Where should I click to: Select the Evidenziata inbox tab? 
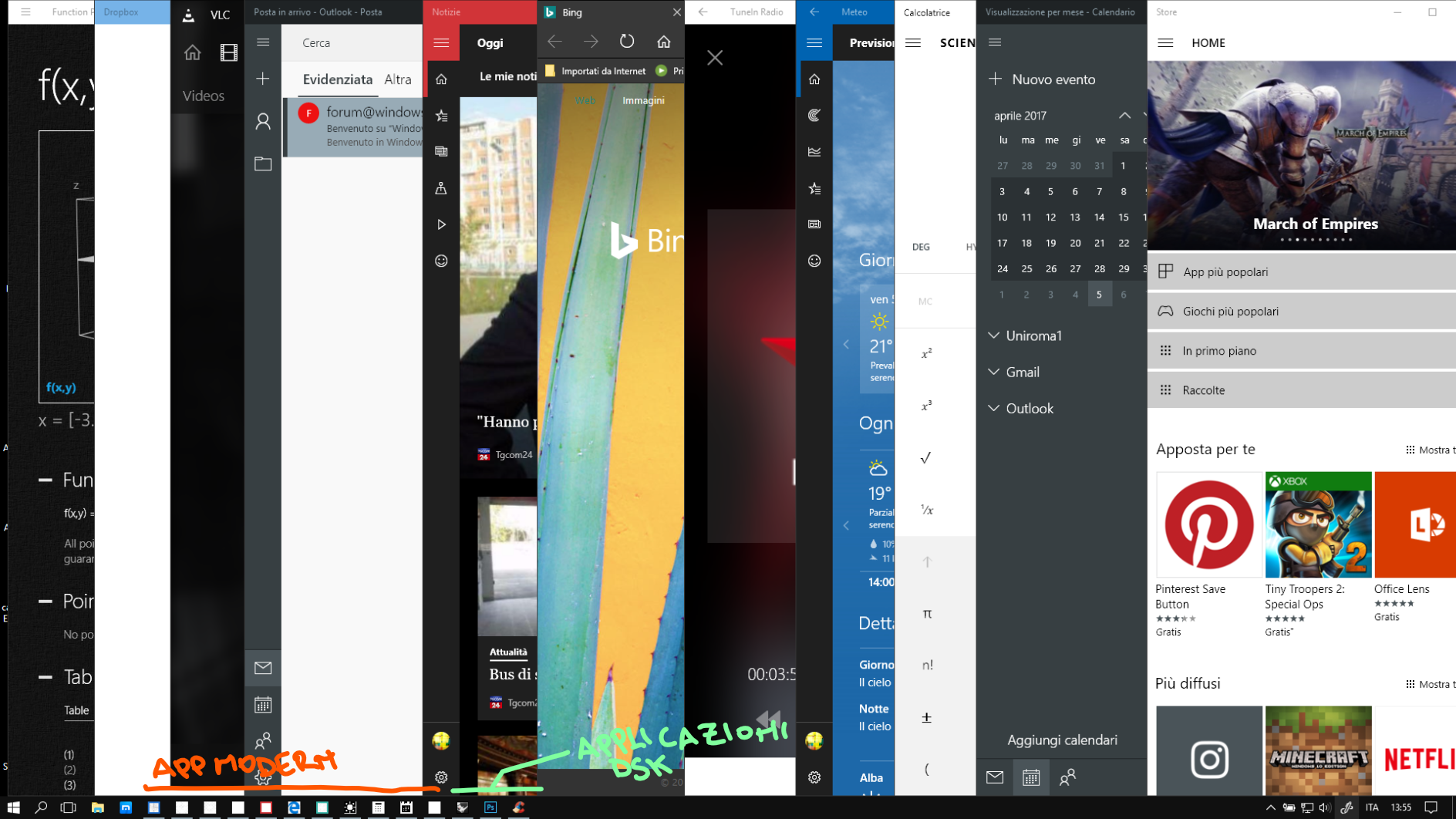coord(337,79)
